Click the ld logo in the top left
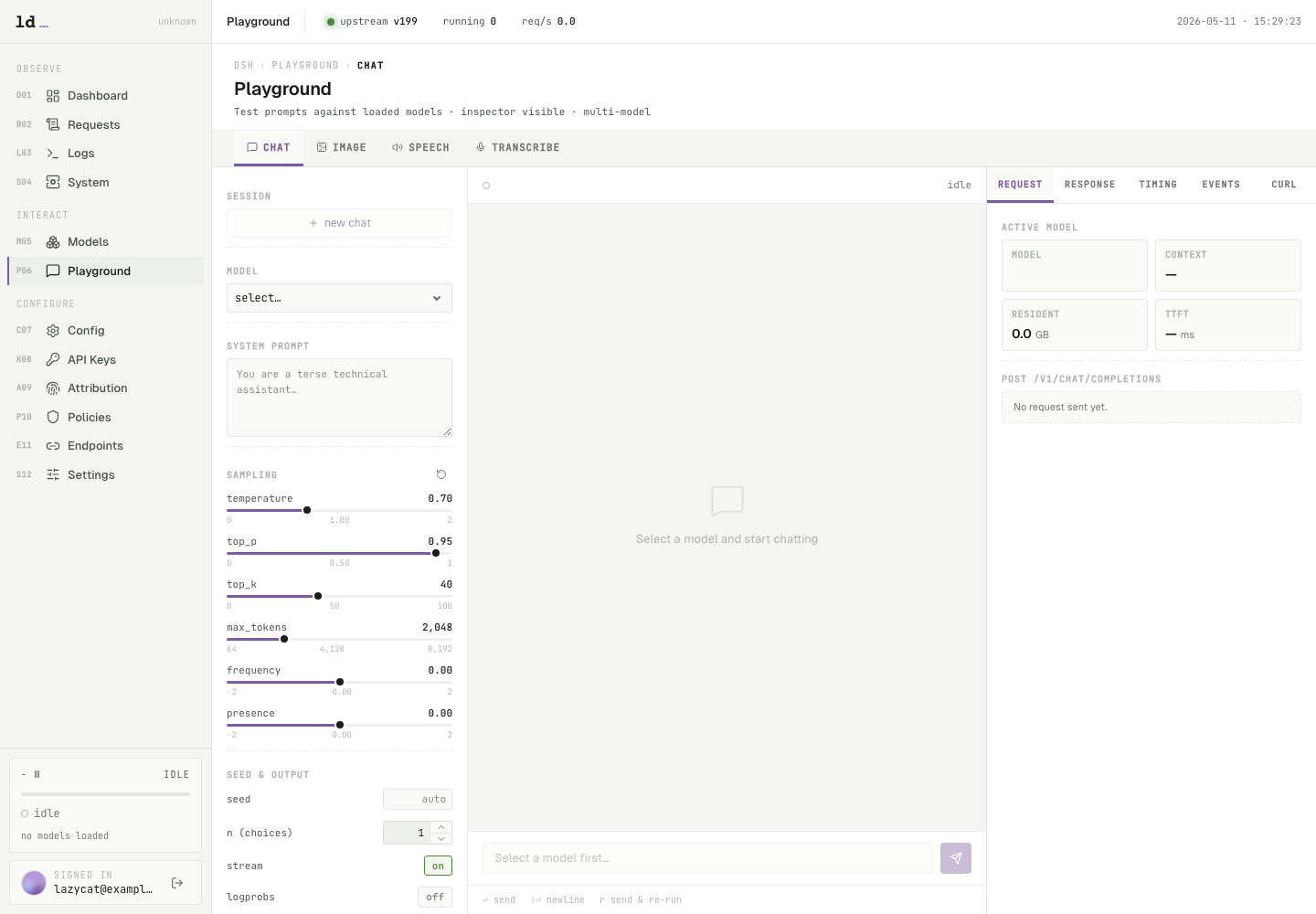 (31, 21)
